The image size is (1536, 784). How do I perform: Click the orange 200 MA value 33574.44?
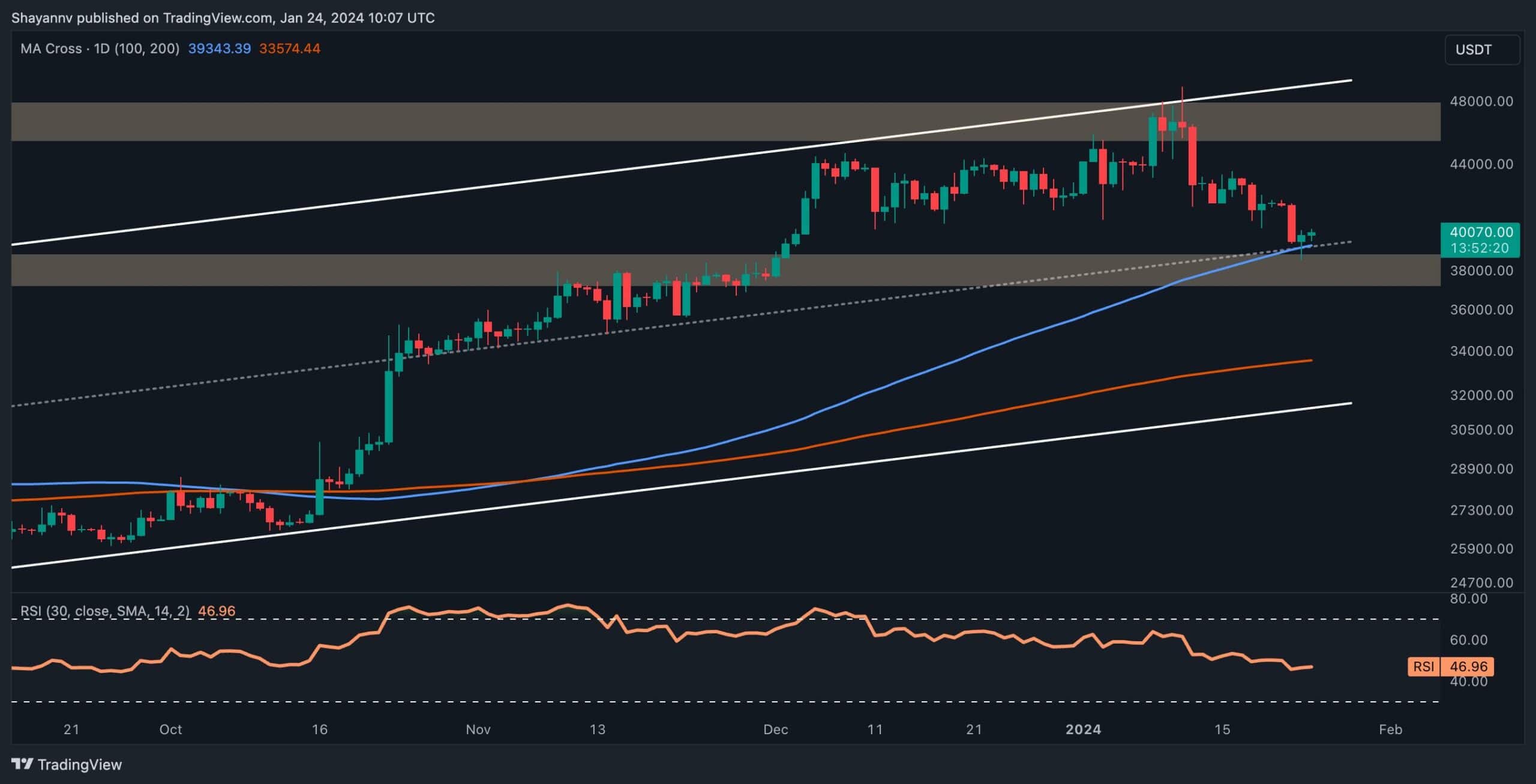[x=289, y=49]
